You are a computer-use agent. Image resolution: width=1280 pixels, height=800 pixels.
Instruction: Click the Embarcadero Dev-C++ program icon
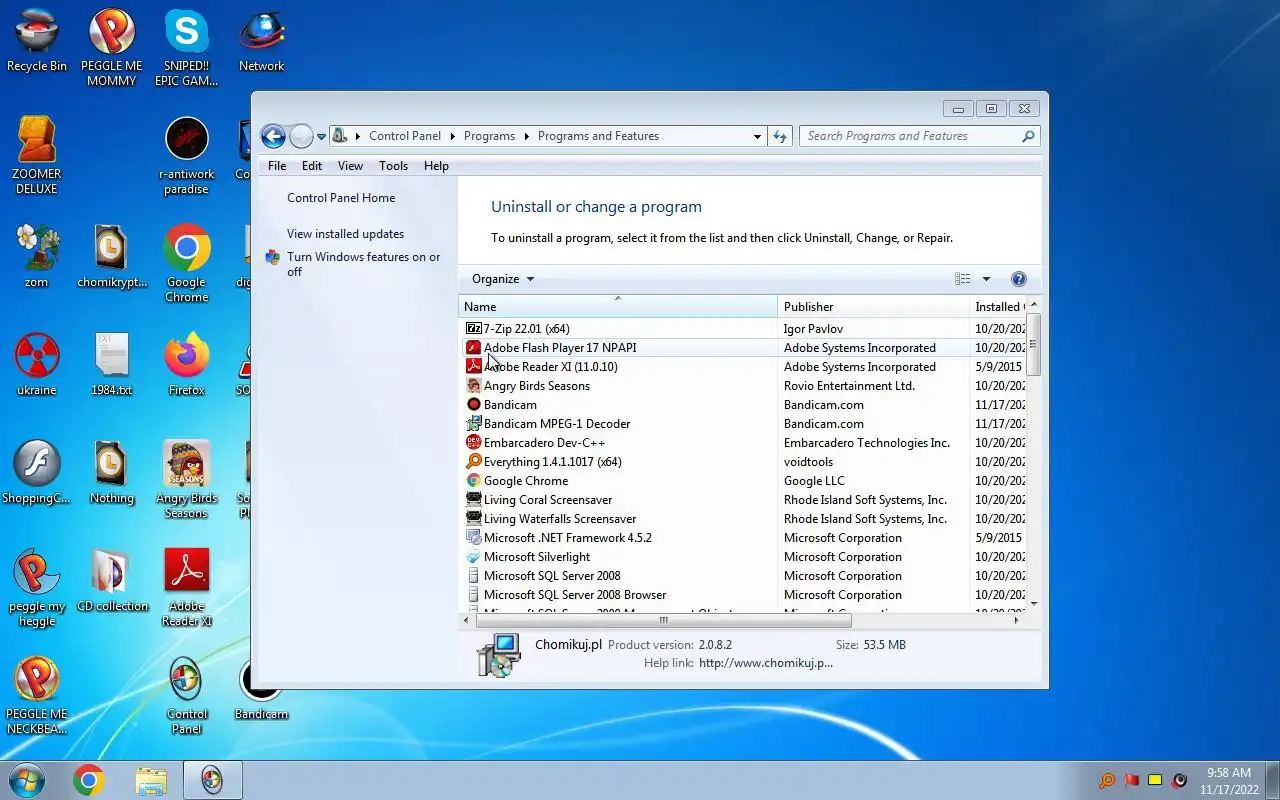tap(474, 442)
